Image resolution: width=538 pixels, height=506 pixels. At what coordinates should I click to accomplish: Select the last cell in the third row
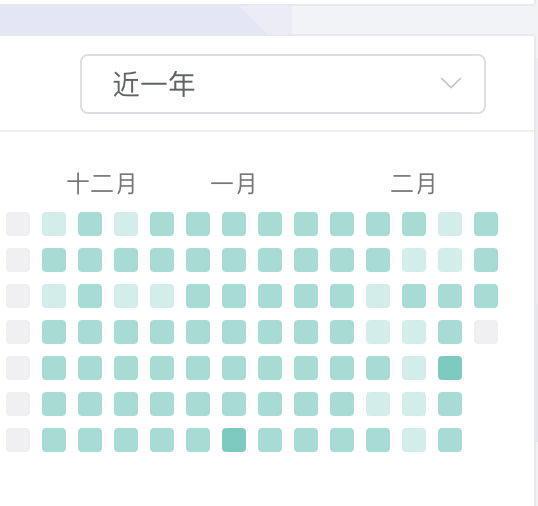(x=486, y=296)
